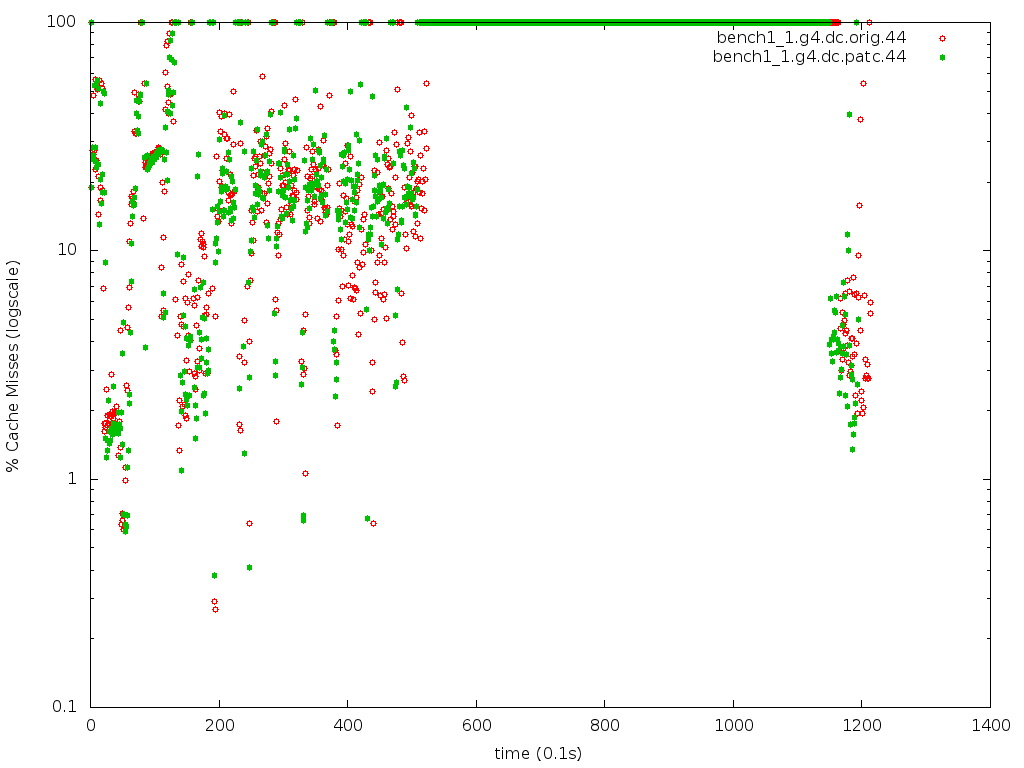The width and height of the screenshot is (1024, 768).
Task: Click the "% Cache Misses (logscale)" axis title
Action: pos(13,364)
